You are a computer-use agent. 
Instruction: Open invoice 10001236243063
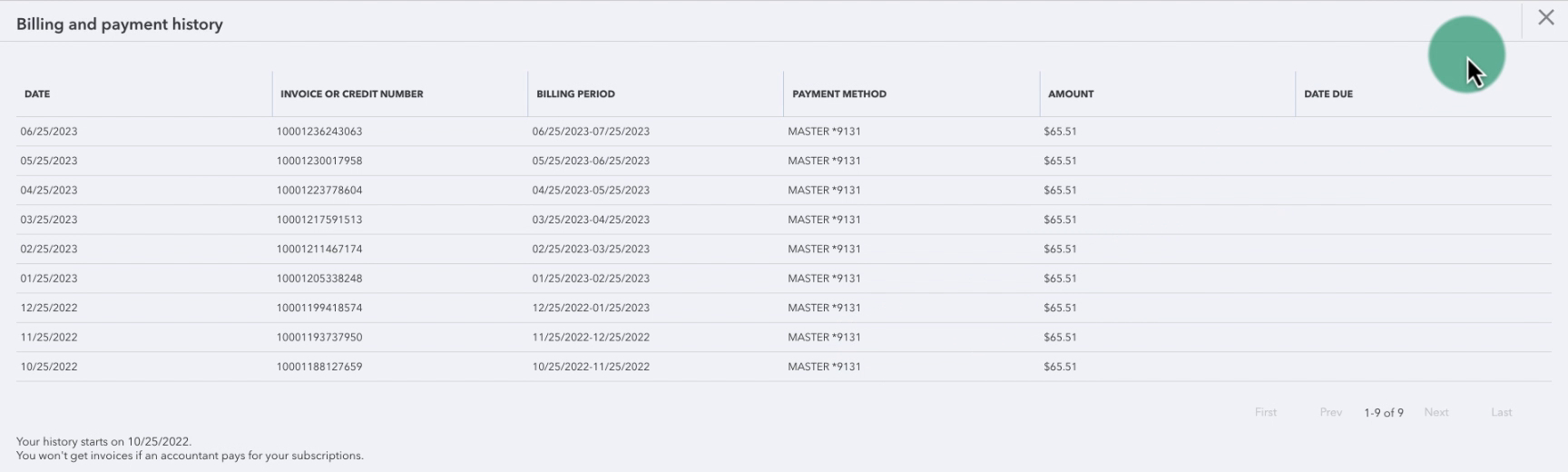[319, 131]
